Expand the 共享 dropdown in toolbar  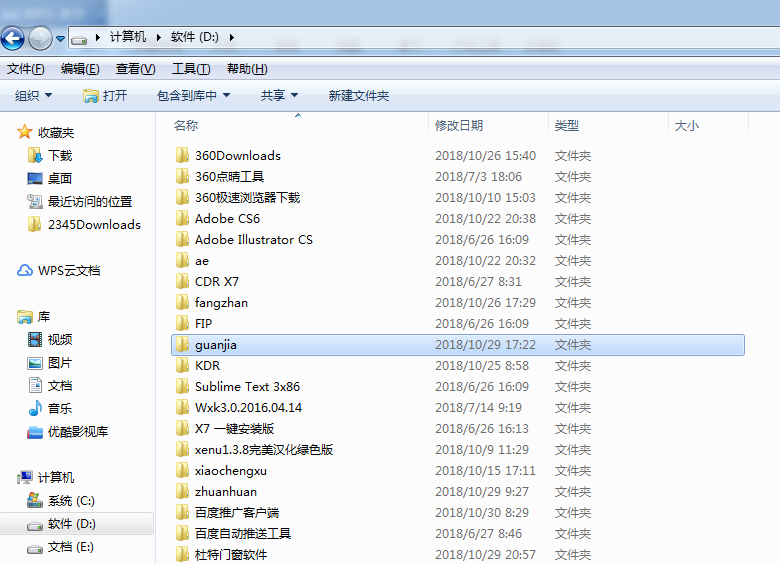coord(279,95)
